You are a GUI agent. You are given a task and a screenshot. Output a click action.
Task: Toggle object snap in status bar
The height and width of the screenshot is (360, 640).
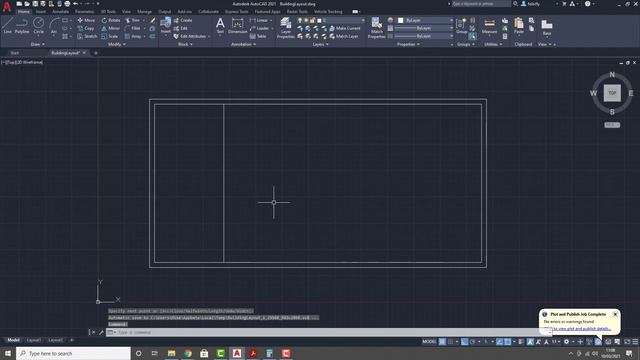click(x=507, y=342)
